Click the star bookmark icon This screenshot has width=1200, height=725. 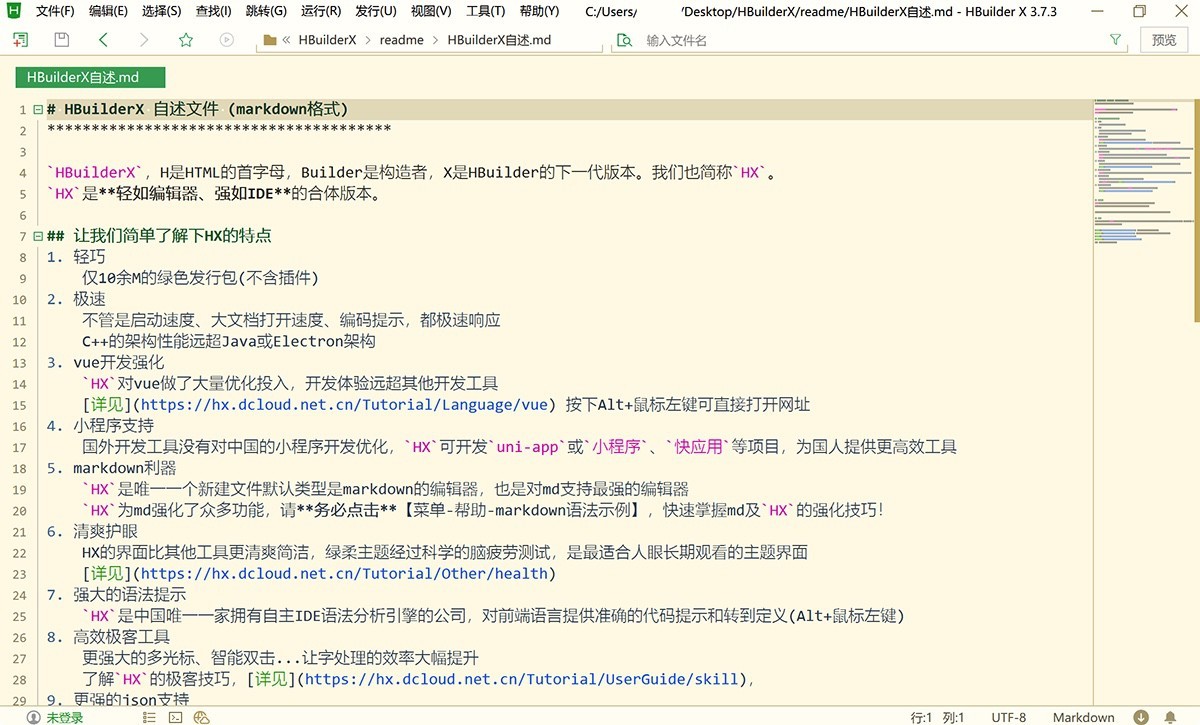click(185, 40)
